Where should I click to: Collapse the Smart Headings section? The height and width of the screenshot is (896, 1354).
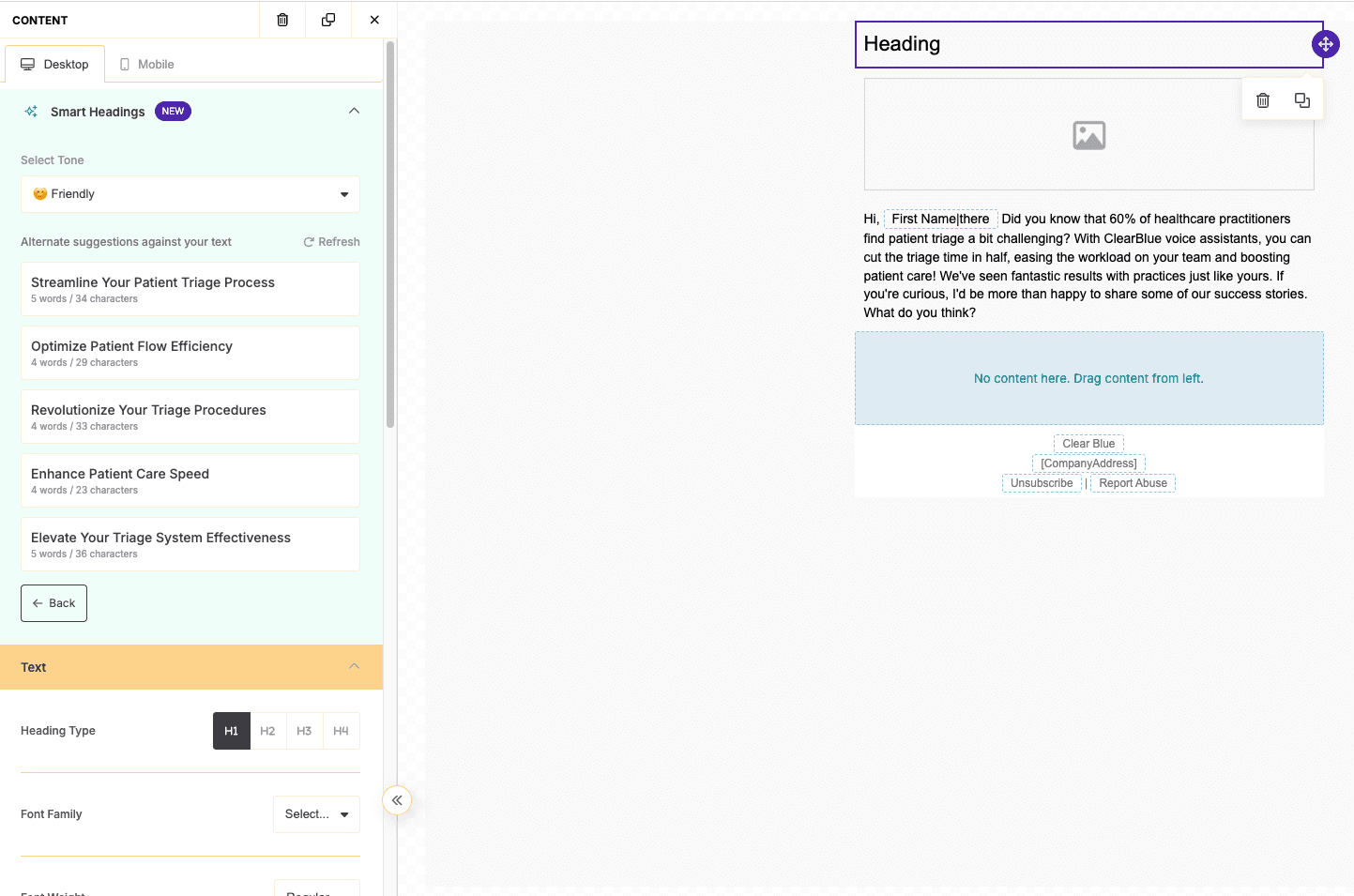click(354, 111)
